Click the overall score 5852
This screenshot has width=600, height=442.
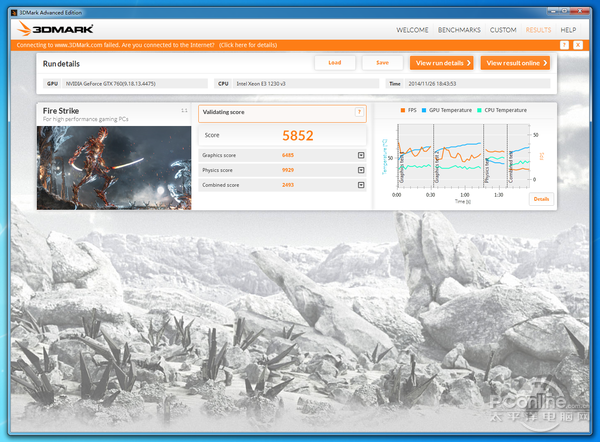(x=298, y=135)
